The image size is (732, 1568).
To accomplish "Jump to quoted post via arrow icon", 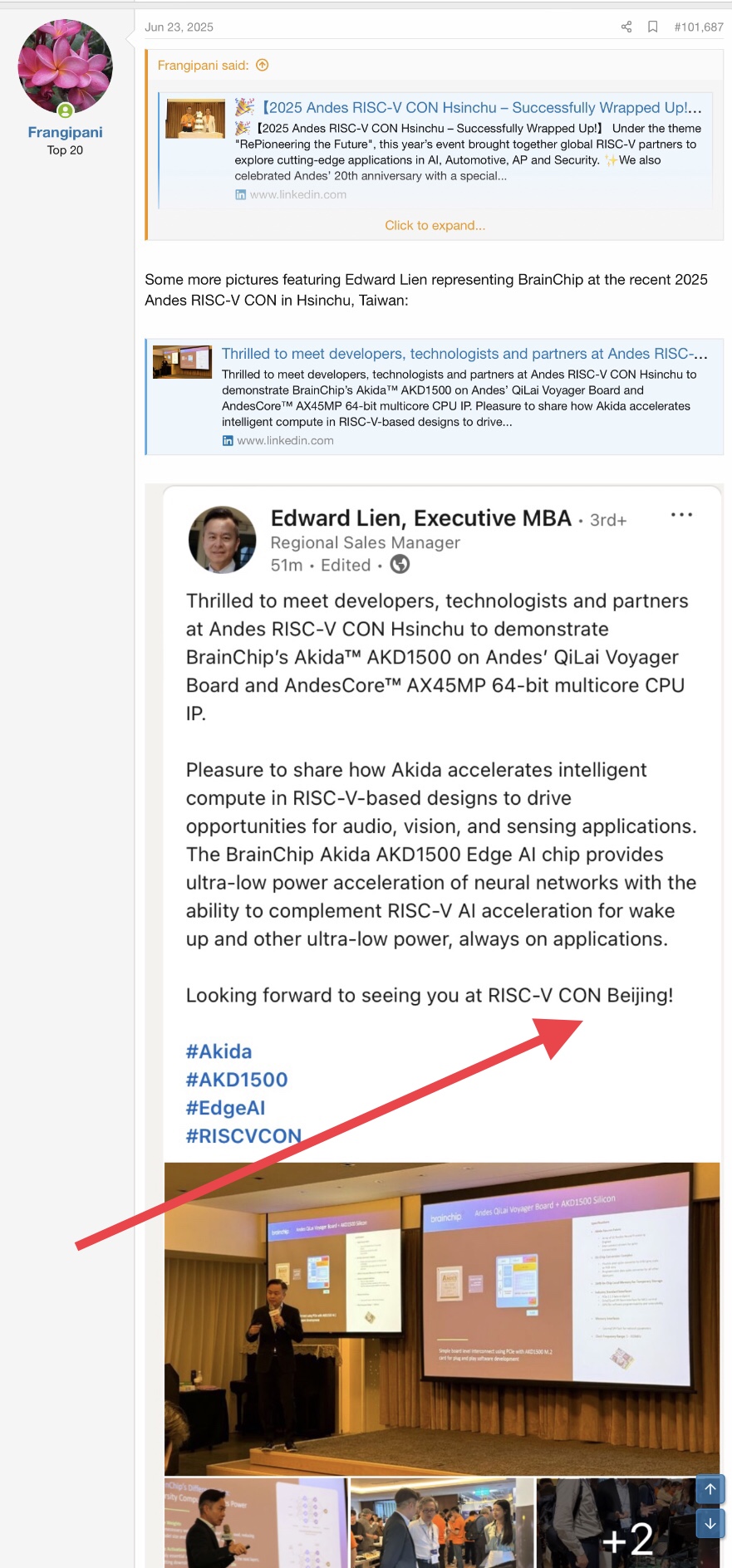I will [x=263, y=66].
